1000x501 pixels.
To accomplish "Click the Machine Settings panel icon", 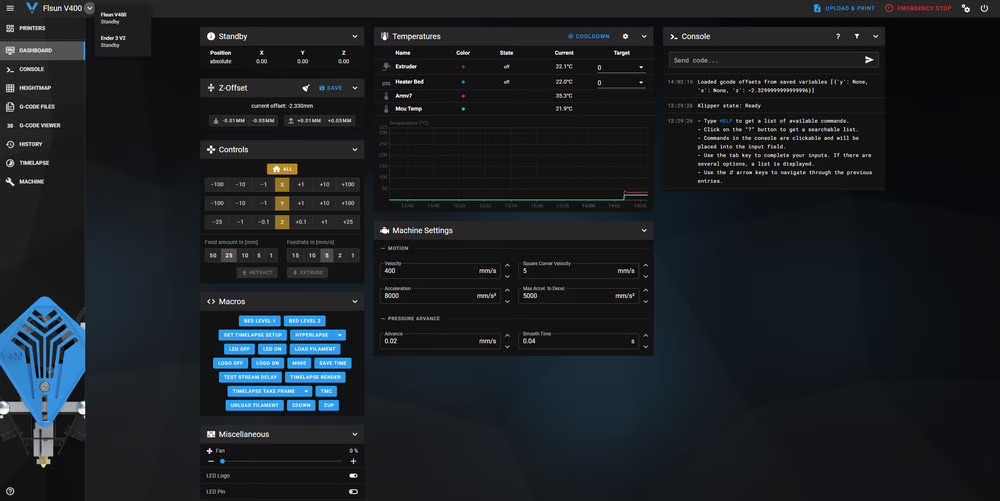I will [x=385, y=230].
